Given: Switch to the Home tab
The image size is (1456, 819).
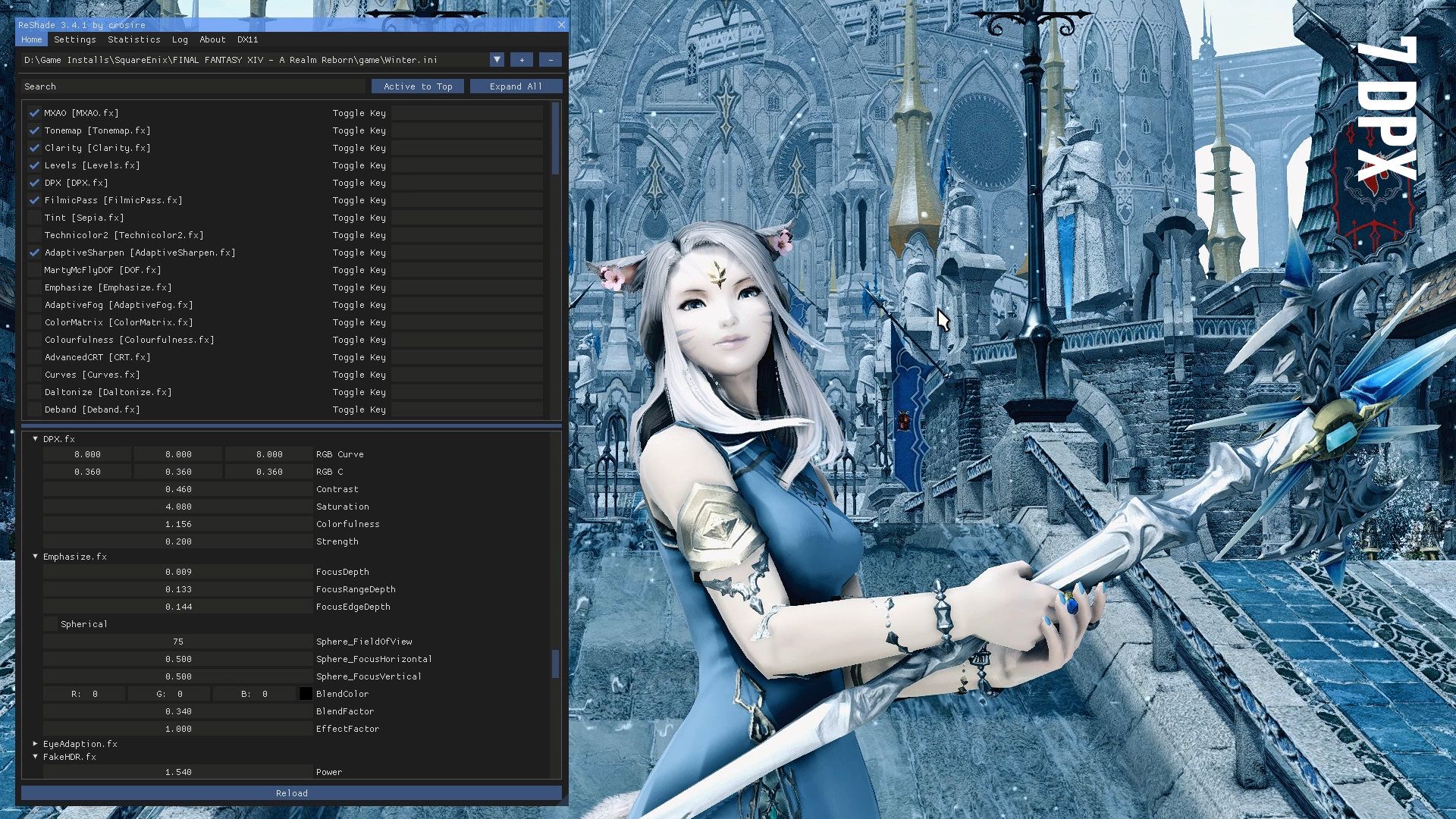Looking at the screenshot, I should coord(31,39).
